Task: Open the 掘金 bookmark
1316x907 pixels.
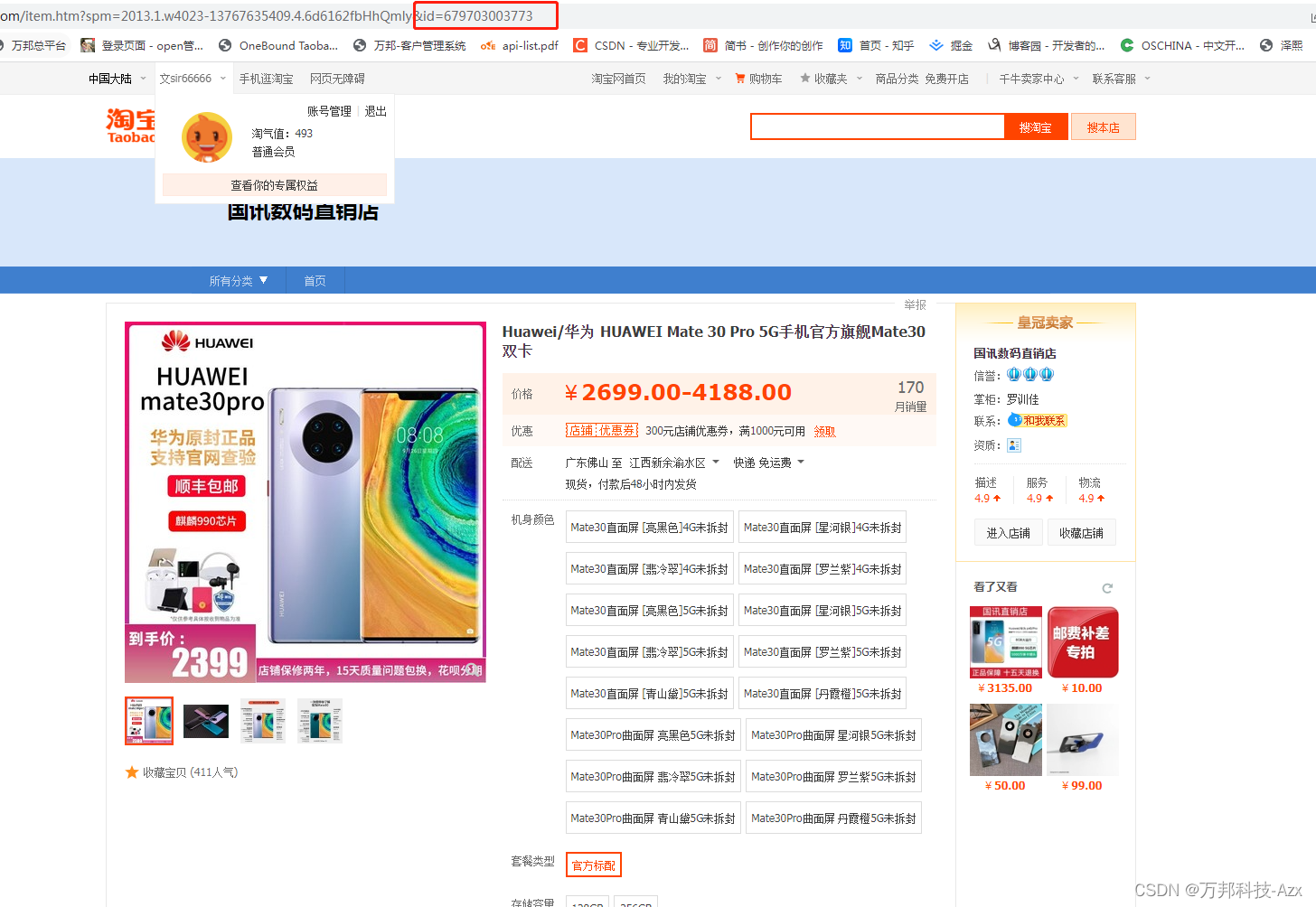Action: (x=951, y=45)
